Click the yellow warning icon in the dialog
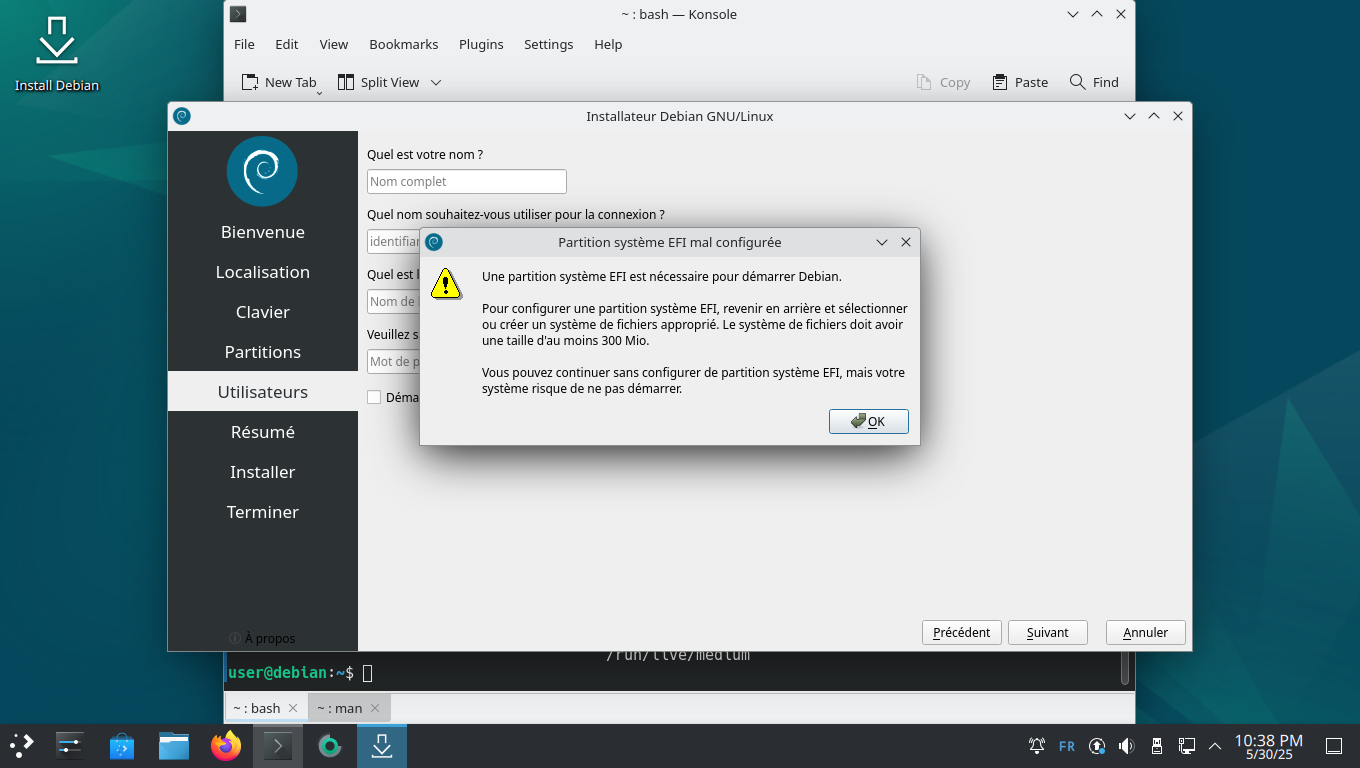Screen dimensions: 1360x768 pyautogui.click(x=446, y=284)
